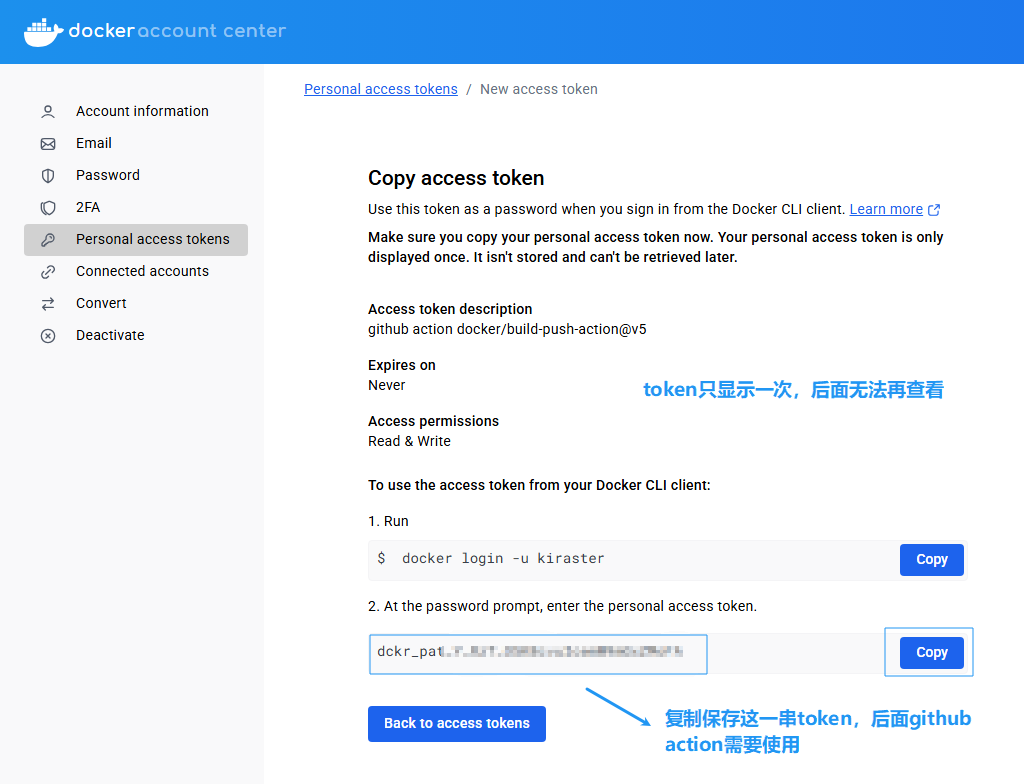Click the Personal access tokens key icon

(x=48, y=240)
